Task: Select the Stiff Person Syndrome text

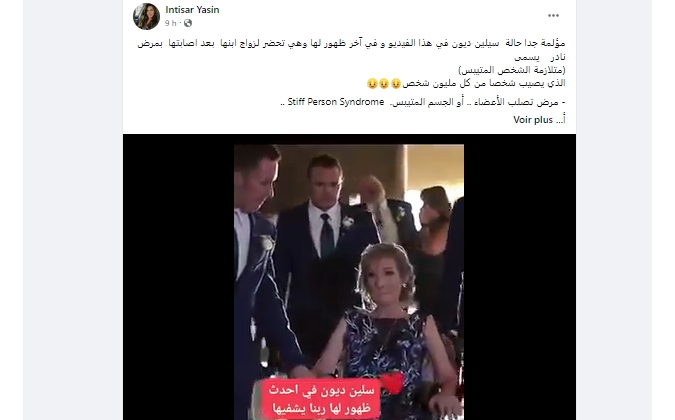Action: [336, 102]
